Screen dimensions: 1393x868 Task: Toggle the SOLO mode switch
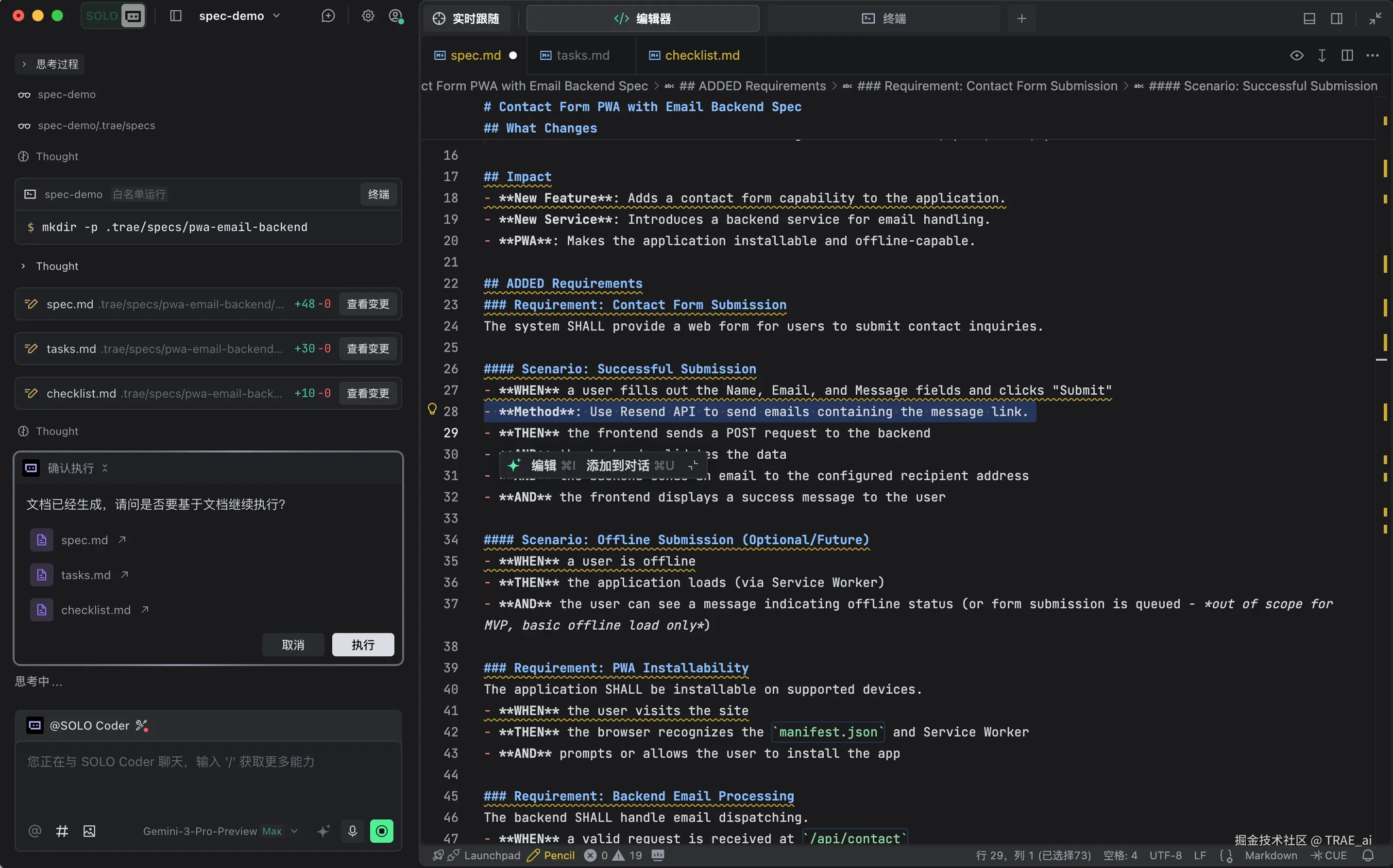click(113, 16)
